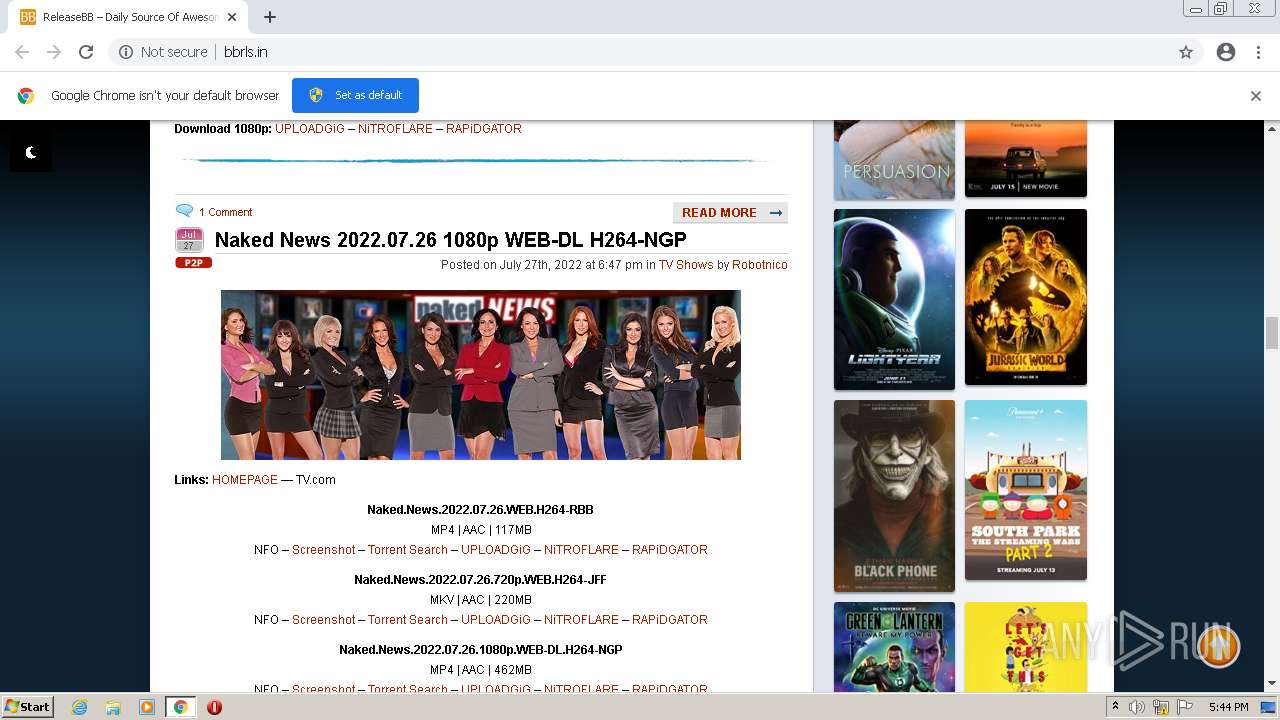Open a new tab with plus button
This screenshot has height=720, width=1280.
pos(270,17)
